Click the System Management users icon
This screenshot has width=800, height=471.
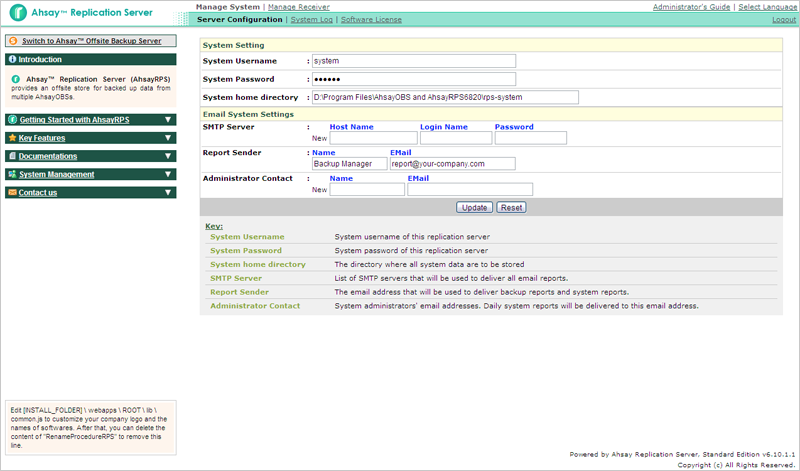tap(13, 175)
